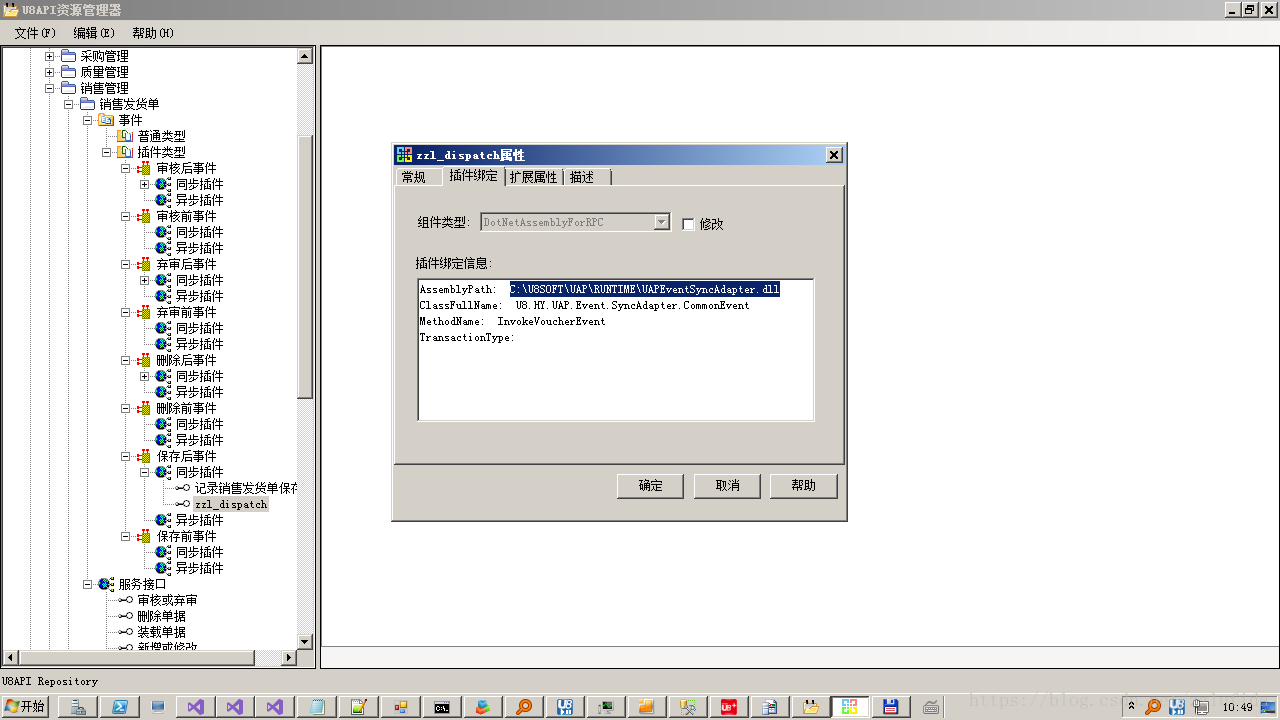This screenshot has width=1280, height=720.
Task: Open the 帮助(H) menu
Action: tap(153, 33)
